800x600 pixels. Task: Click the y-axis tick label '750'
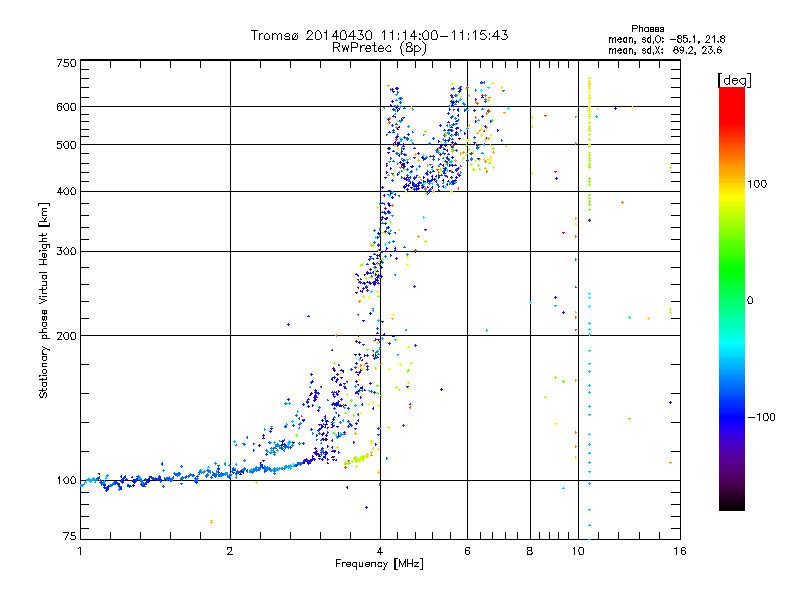(66, 63)
